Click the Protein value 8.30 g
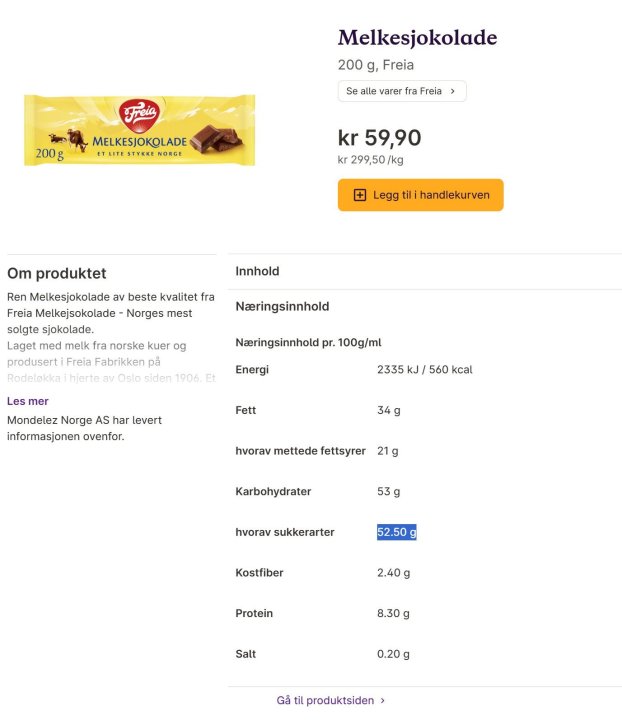Viewport: 622px width, 720px height. tap(393, 613)
